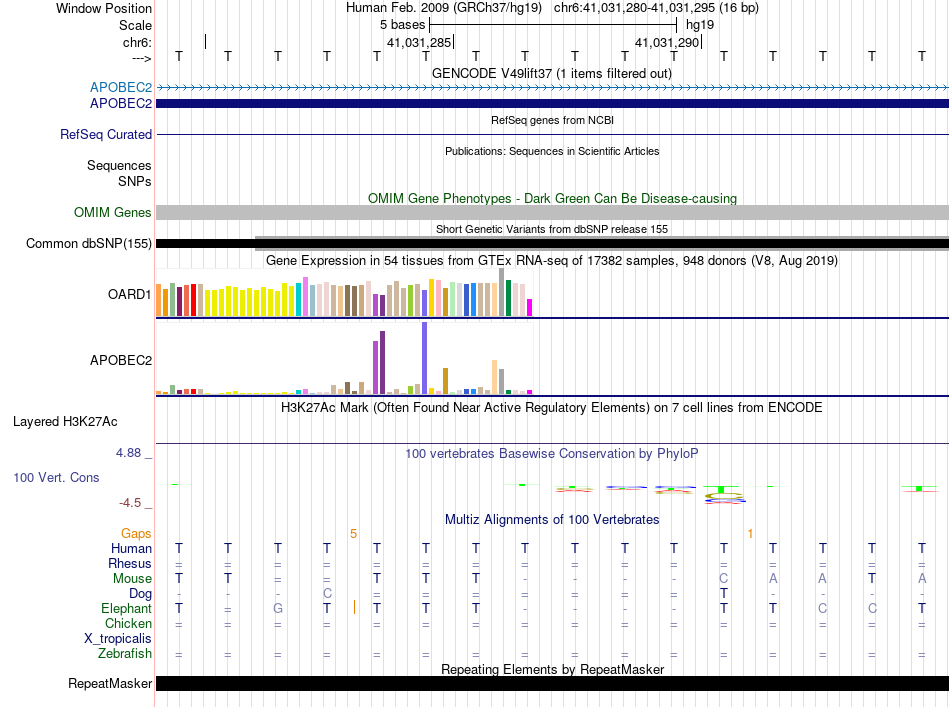Open the RepeatMasker track label
Screen dimensions: 950x707
[x=110, y=683]
